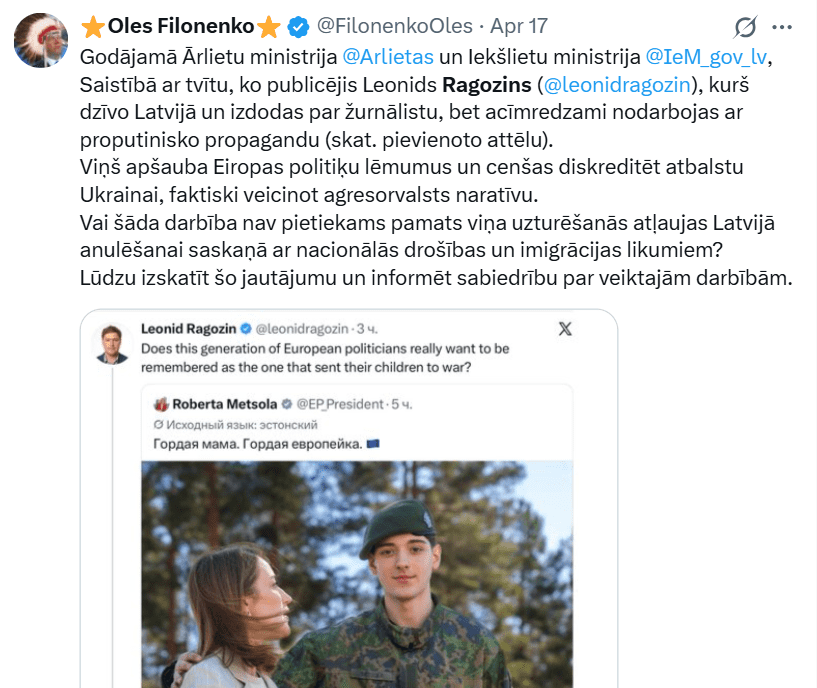
Task: Click the @FilonenkoOles handle
Action: click(x=383, y=27)
